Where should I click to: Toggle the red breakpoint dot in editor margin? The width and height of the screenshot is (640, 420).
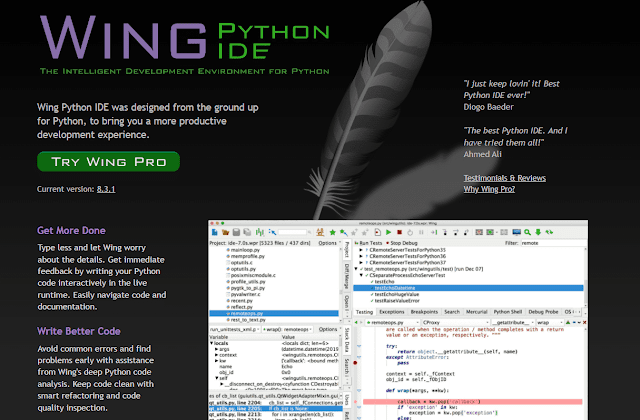(355, 363)
